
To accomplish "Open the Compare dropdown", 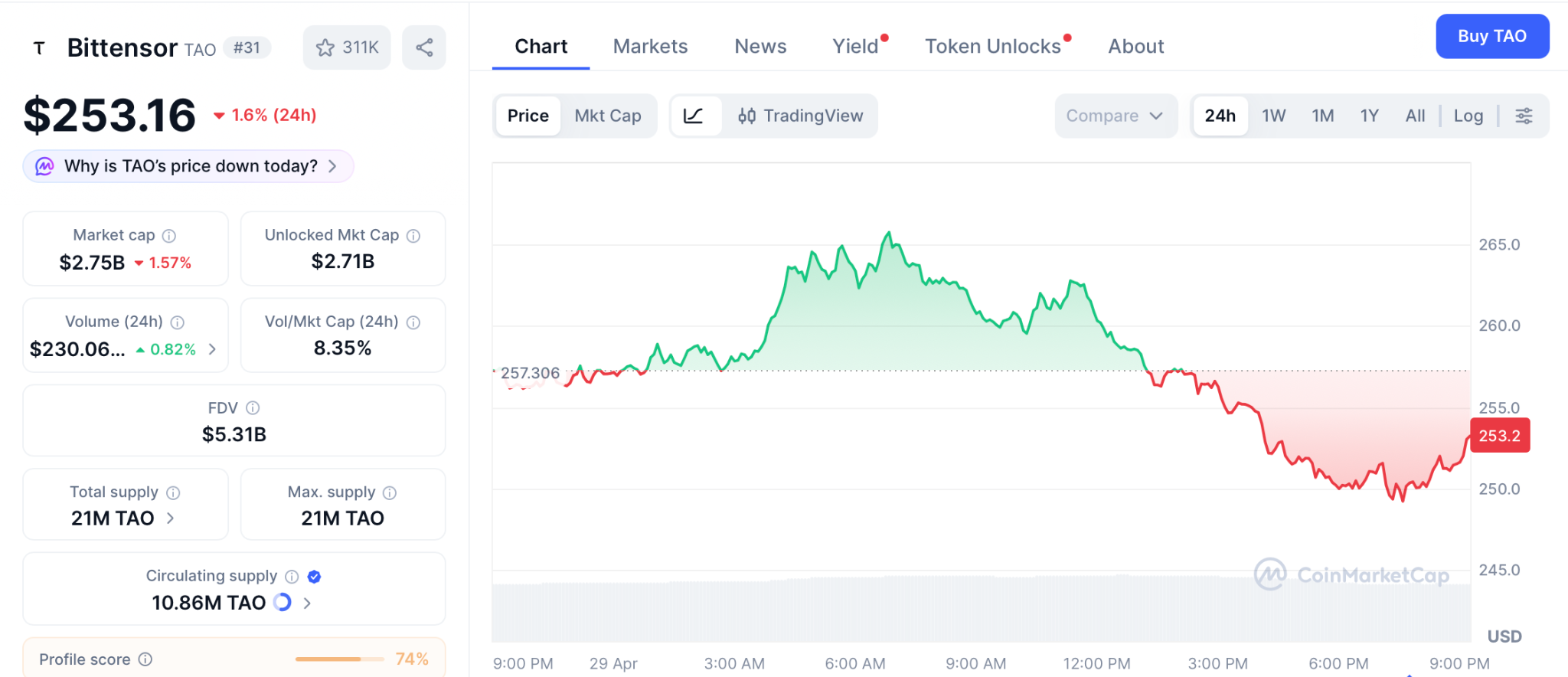I will pyautogui.click(x=1115, y=116).
